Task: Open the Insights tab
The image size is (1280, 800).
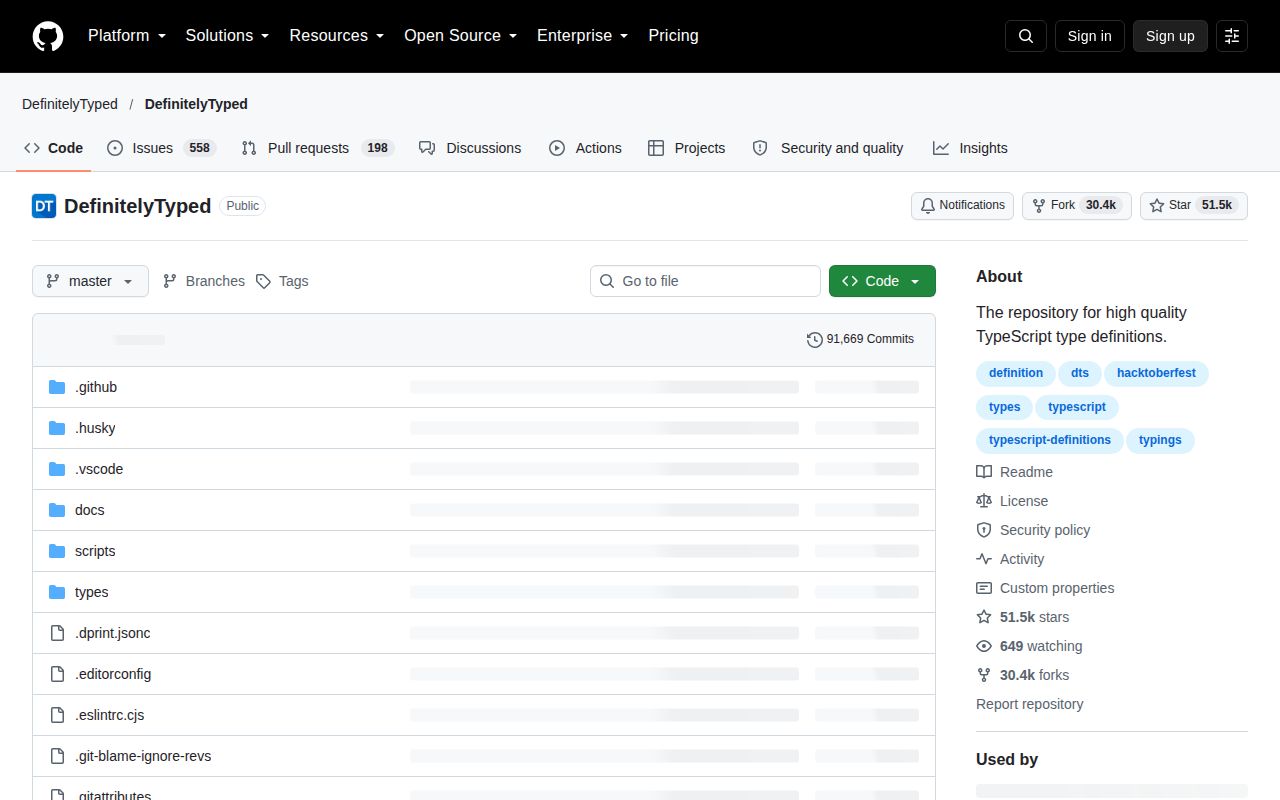Action: (970, 148)
